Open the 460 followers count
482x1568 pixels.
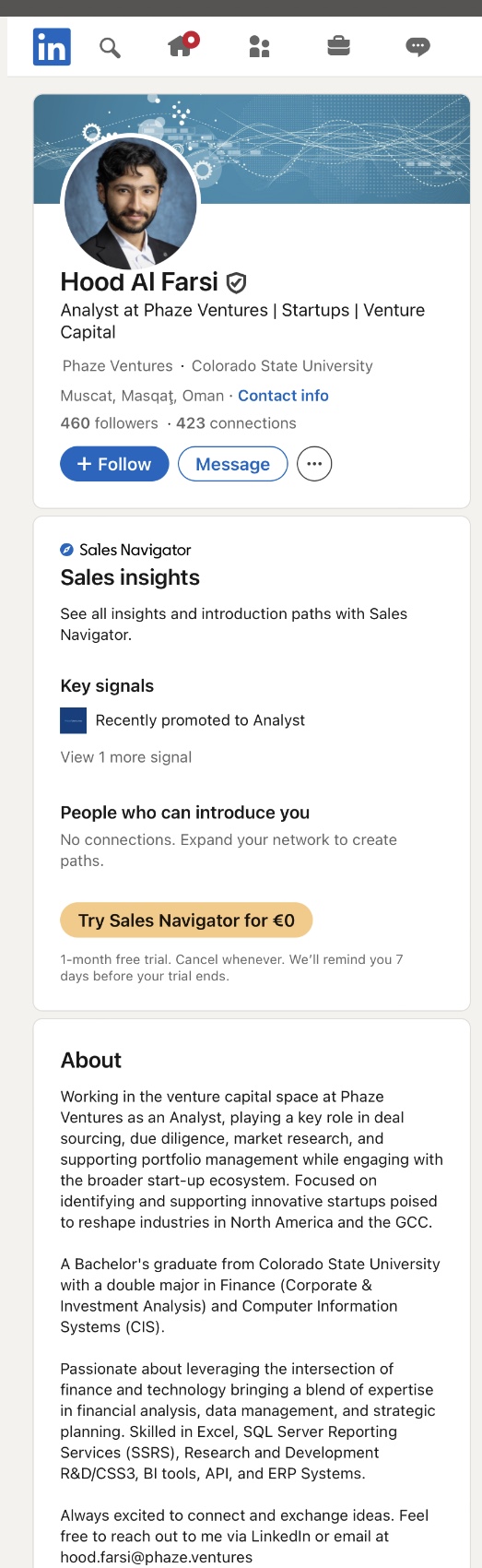[109, 423]
